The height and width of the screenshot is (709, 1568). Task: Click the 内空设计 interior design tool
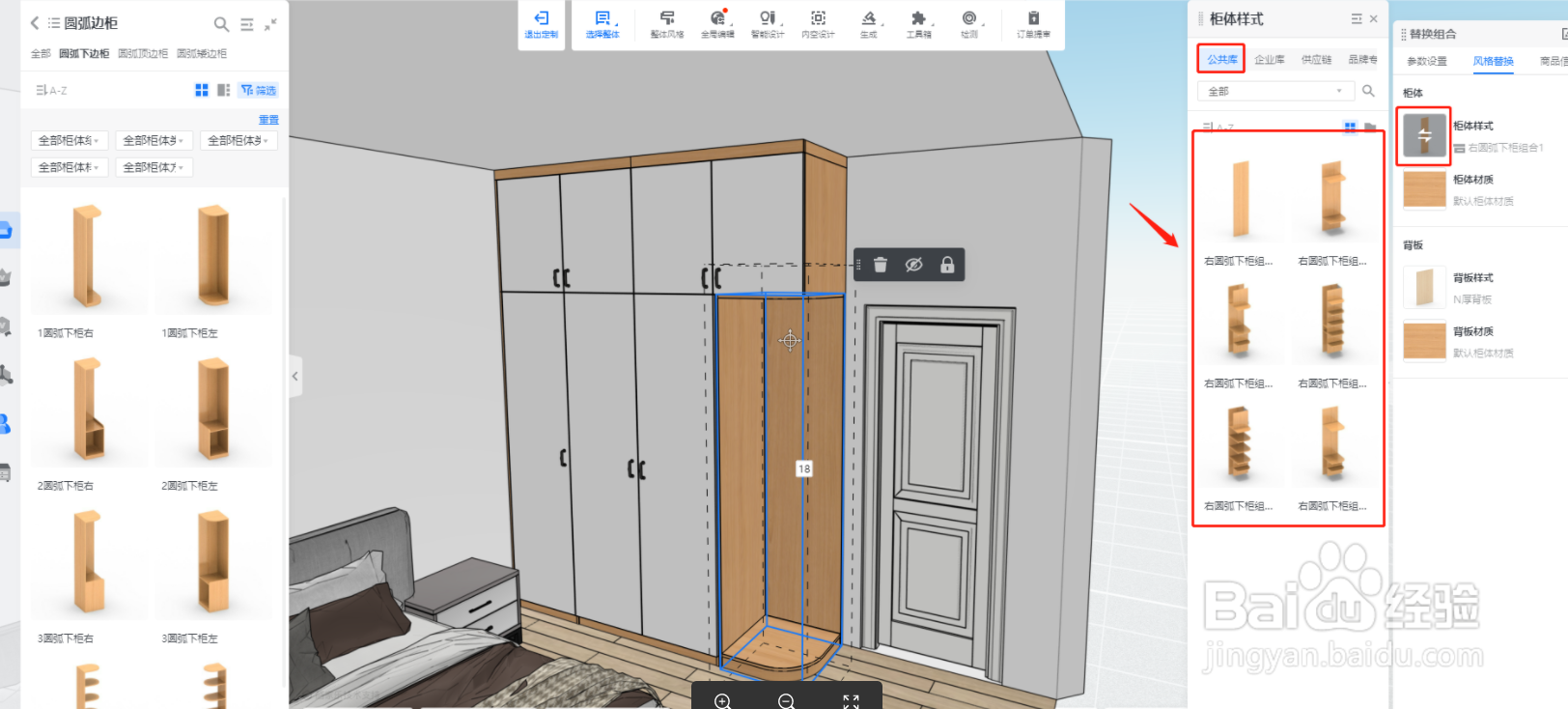click(818, 24)
